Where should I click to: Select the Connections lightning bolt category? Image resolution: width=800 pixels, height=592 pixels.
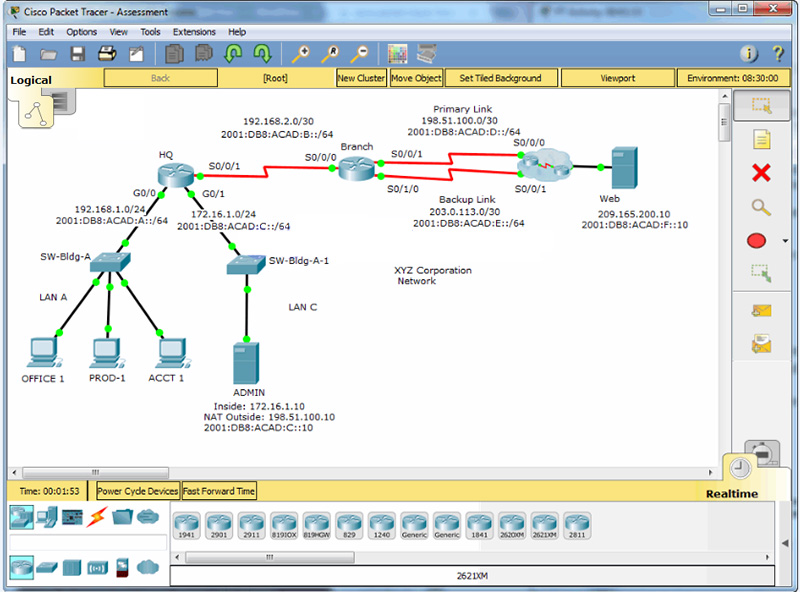(97, 517)
